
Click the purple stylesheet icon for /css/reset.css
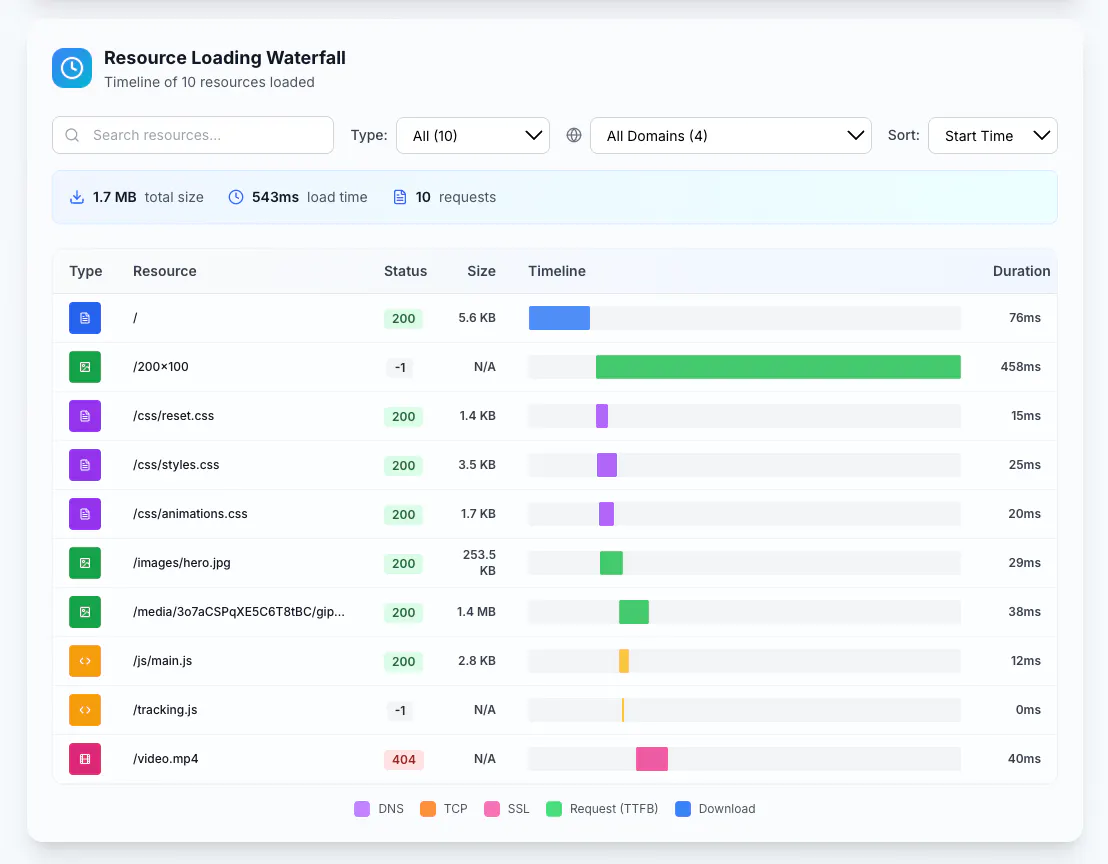click(x=85, y=416)
